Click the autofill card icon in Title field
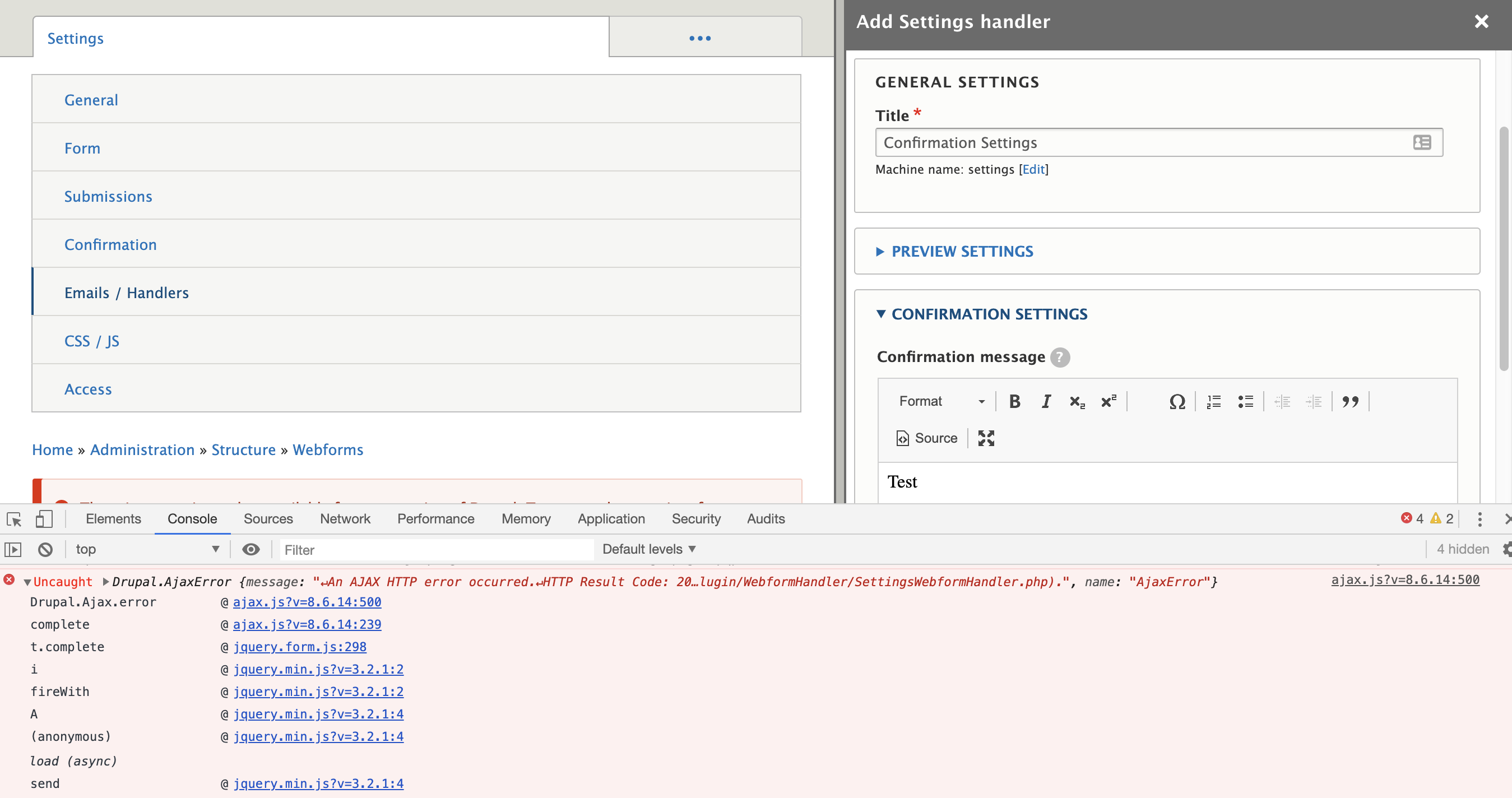Viewport: 1512px width, 798px height. tap(1422, 142)
